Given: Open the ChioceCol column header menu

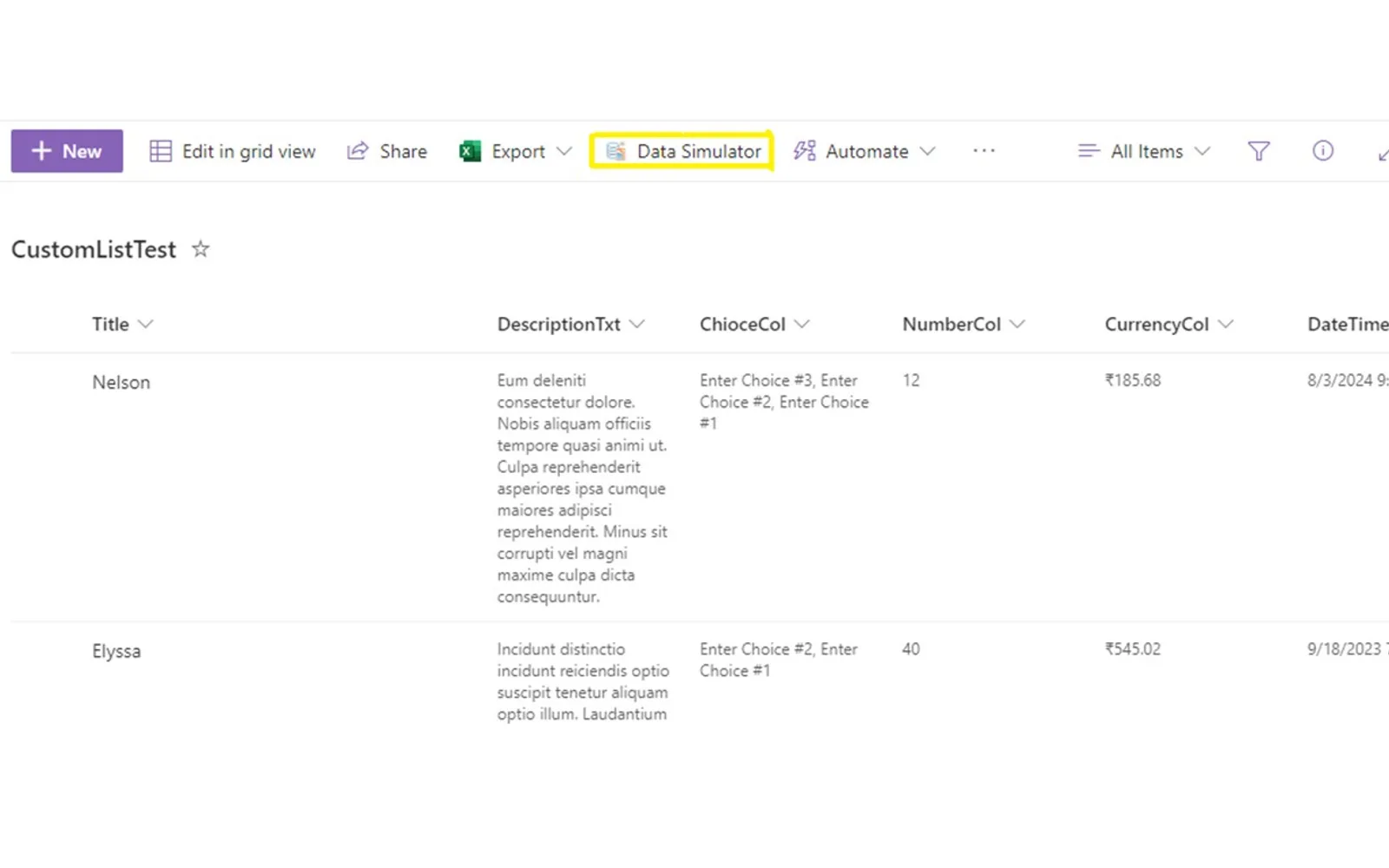Looking at the screenshot, I should tap(754, 324).
